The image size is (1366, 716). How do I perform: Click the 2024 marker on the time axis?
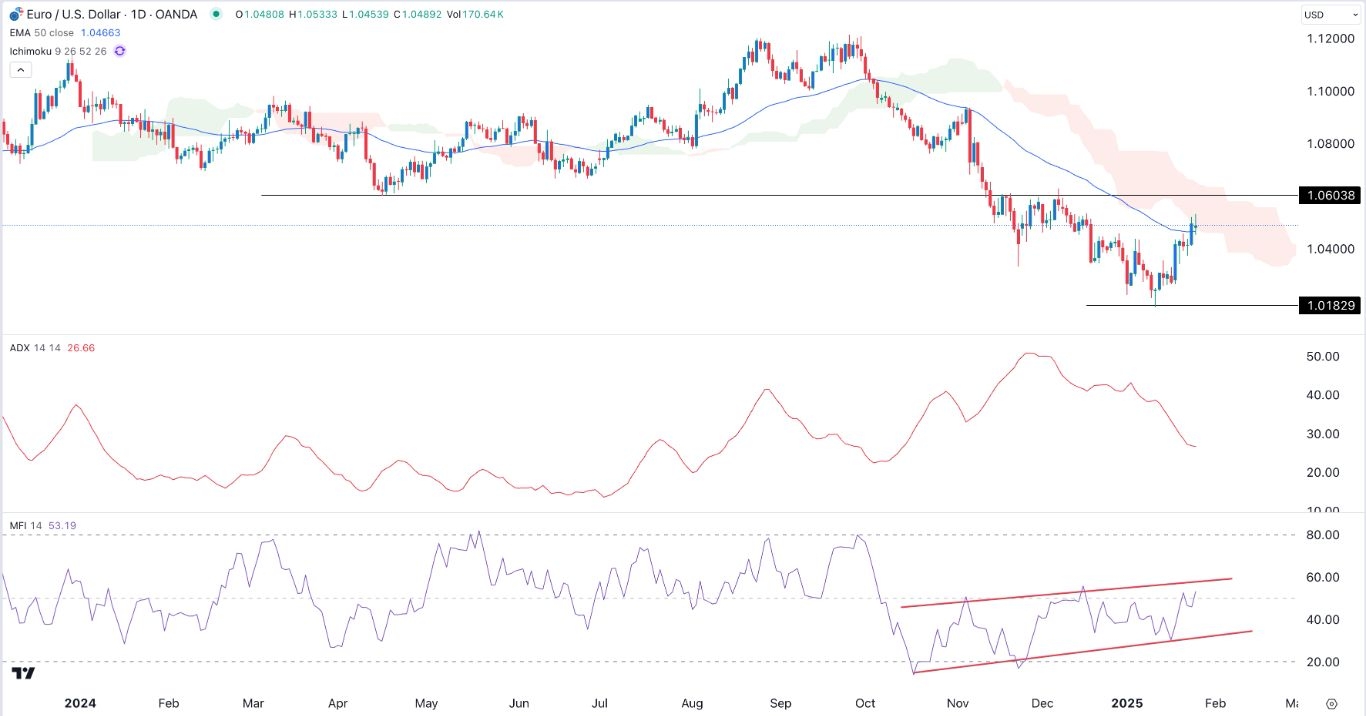pos(78,703)
